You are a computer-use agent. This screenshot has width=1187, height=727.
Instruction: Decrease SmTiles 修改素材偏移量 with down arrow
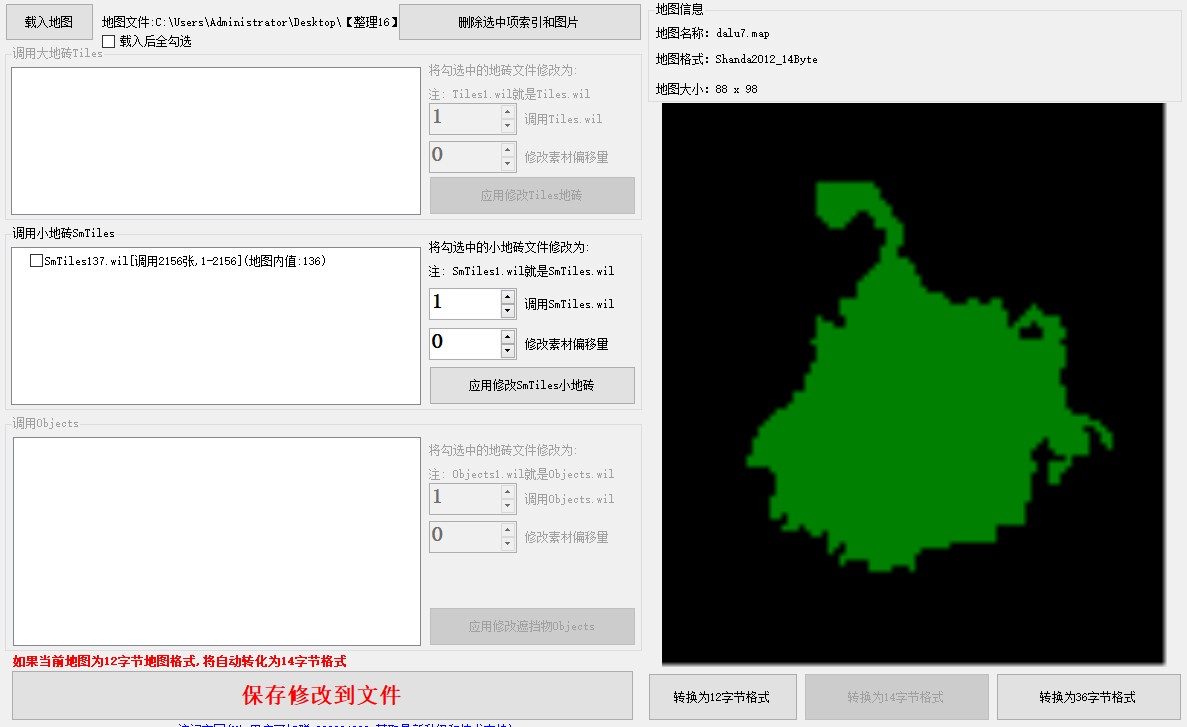tap(508, 351)
